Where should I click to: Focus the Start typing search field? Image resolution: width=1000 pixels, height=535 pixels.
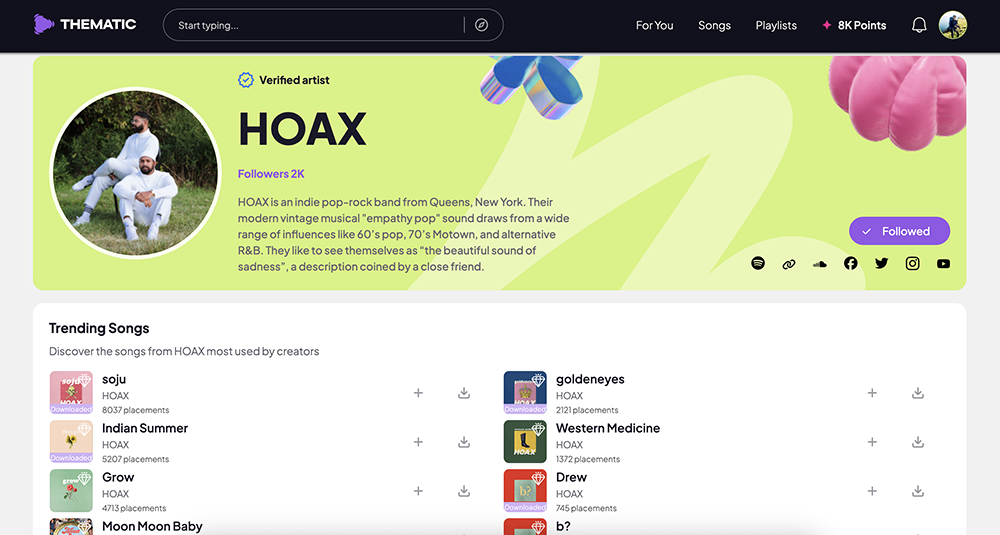tap(310, 25)
